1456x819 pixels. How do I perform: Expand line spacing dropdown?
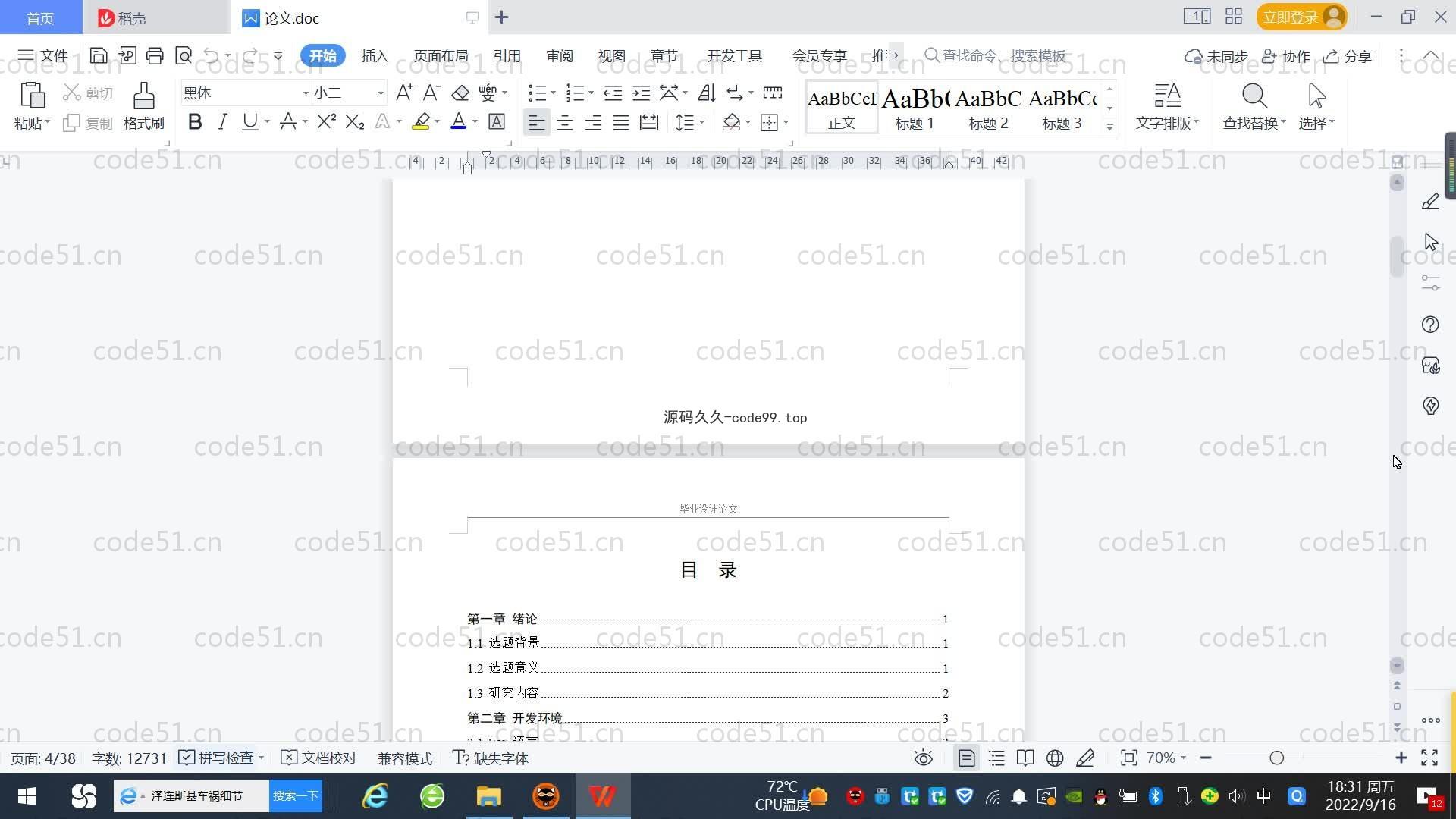click(x=701, y=122)
